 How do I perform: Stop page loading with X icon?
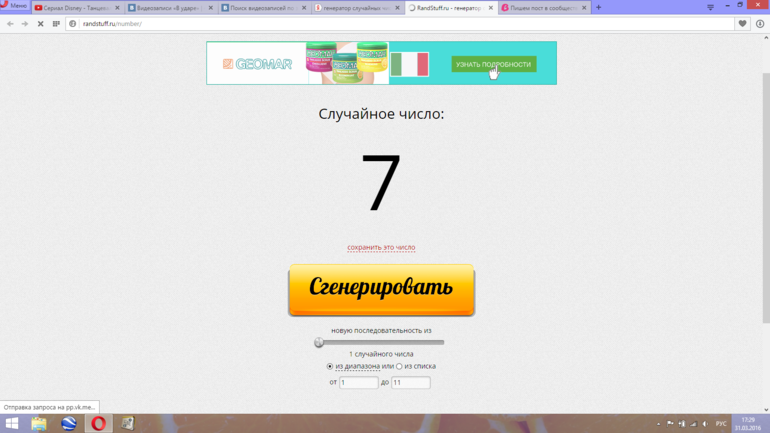[x=40, y=24]
